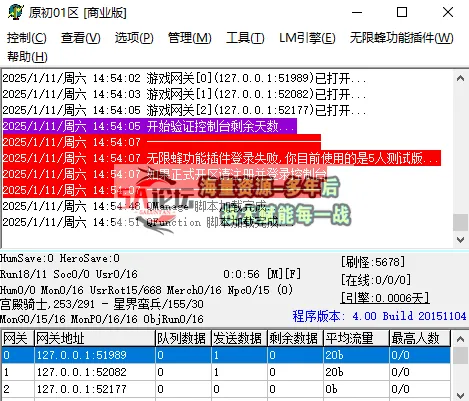The image size is (469, 401).
Task: Click the log panel scrollbar thumb
Action: [x=460, y=222]
